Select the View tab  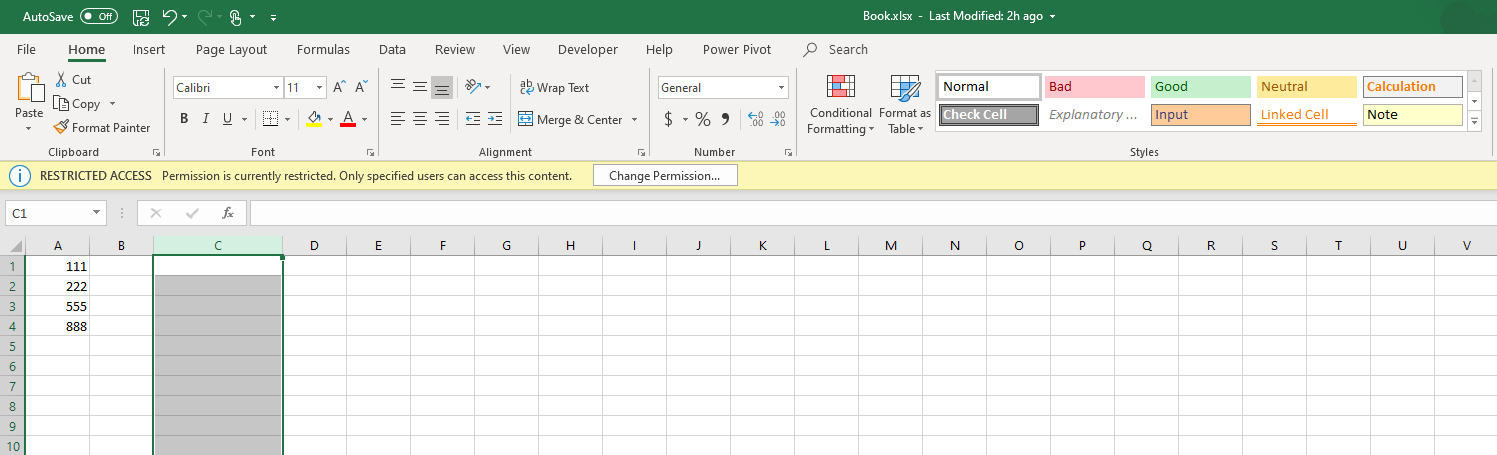click(516, 49)
